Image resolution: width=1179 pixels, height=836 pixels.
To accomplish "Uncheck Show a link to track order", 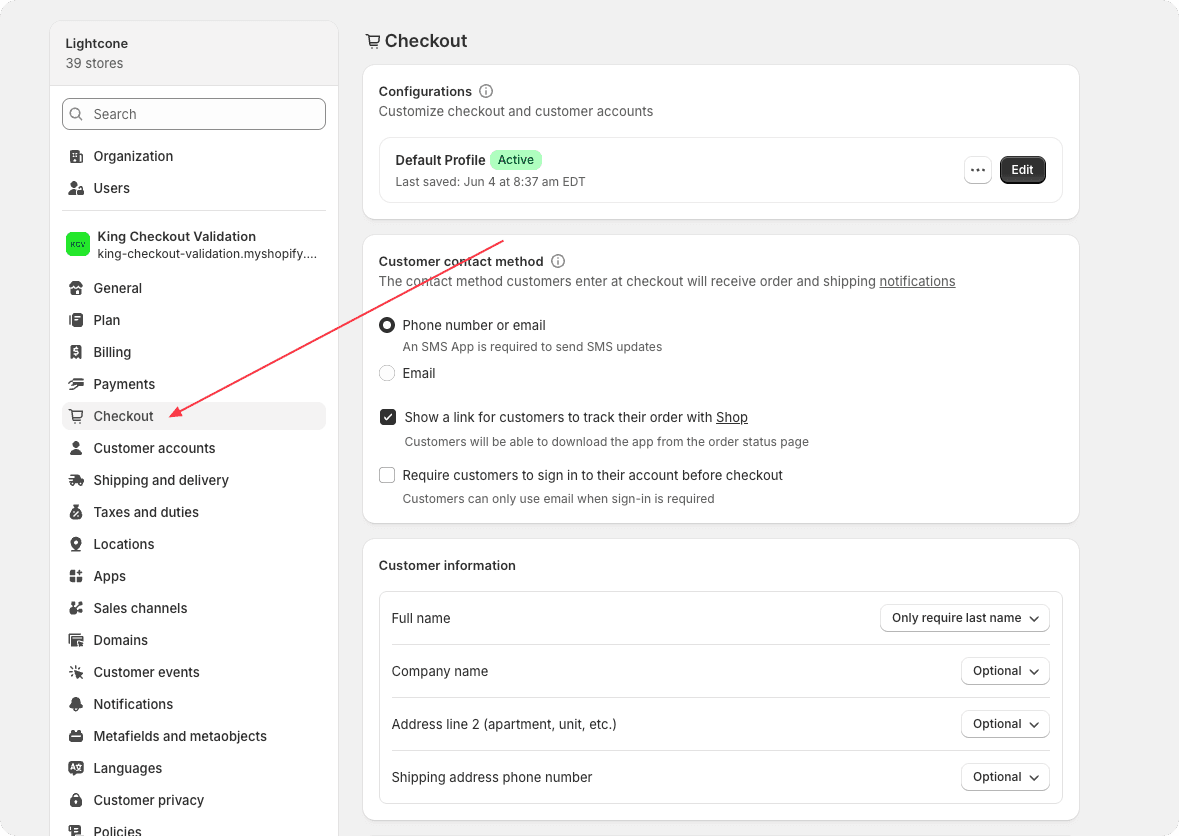I will coord(388,417).
